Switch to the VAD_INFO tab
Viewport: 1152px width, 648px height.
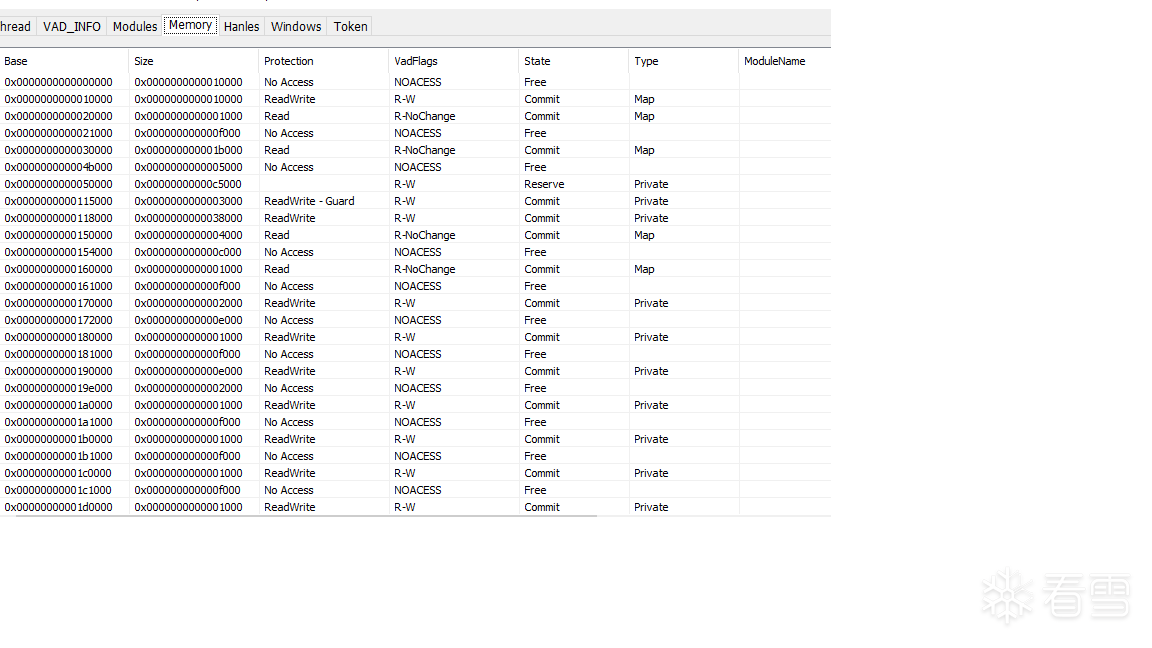click(x=72, y=26)
